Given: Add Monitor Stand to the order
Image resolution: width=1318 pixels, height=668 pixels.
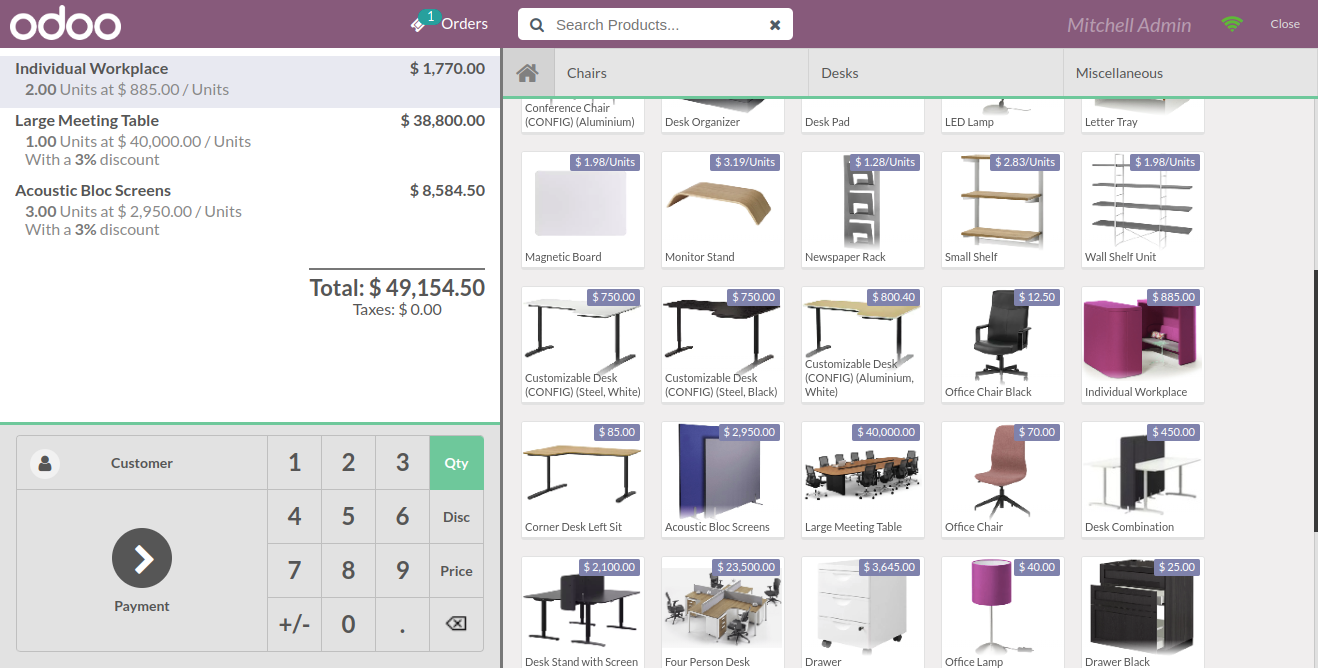Looking at the screenshot, I should (723, 210).
